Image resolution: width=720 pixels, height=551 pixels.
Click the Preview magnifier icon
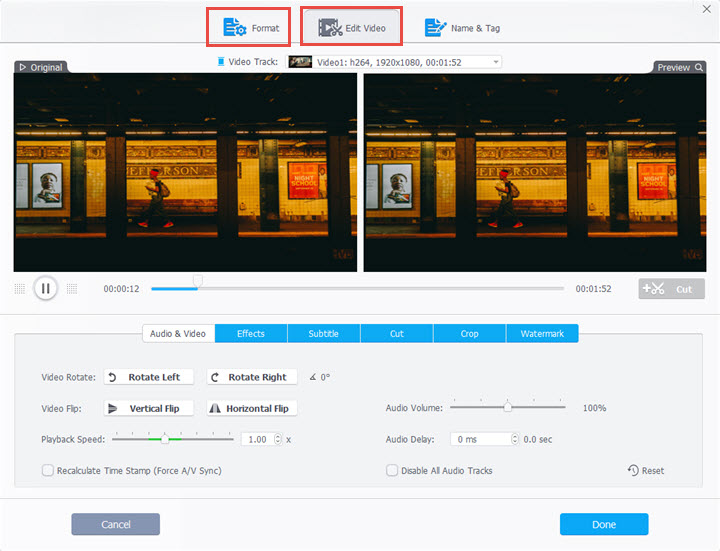point(698,67)
